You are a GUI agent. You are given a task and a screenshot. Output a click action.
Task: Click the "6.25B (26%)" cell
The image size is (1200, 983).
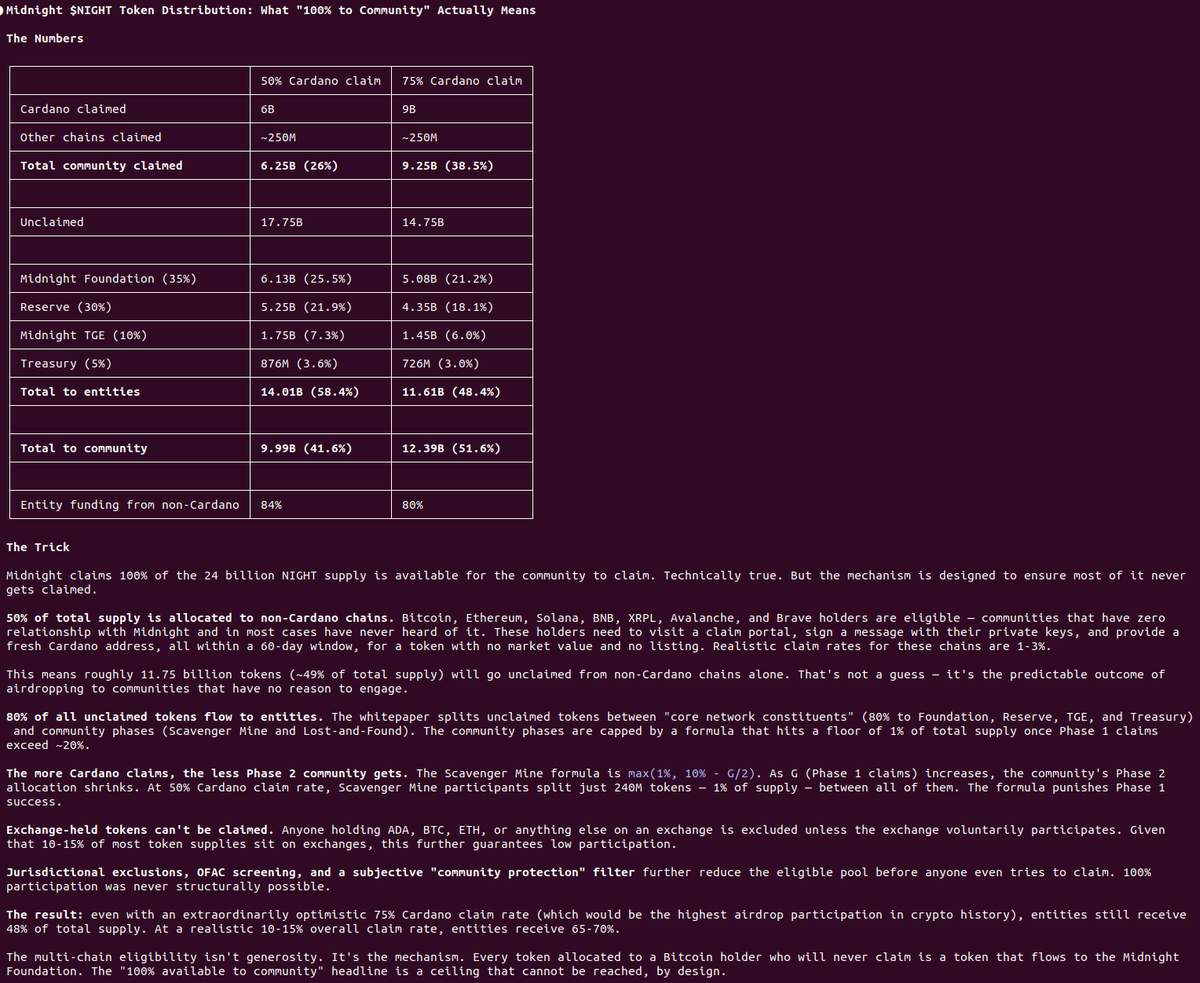pyautogui.click(x=299, y=165)
